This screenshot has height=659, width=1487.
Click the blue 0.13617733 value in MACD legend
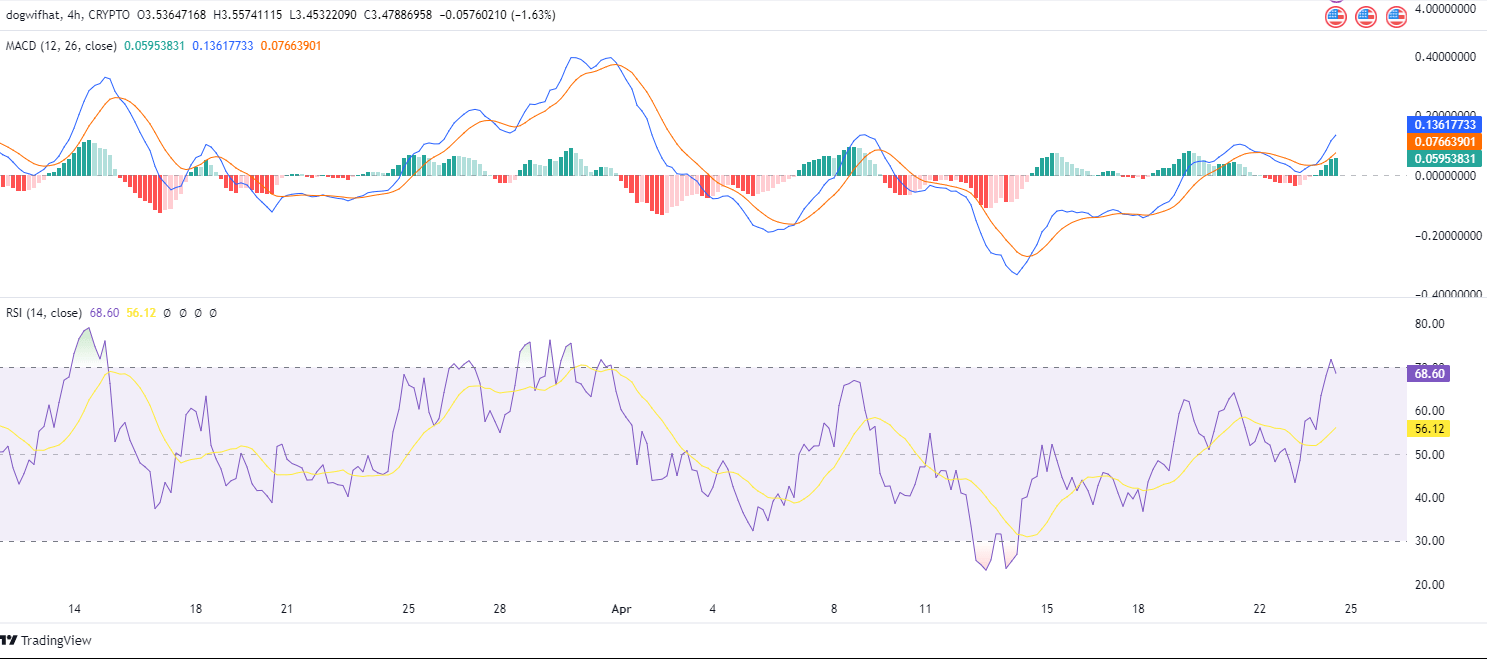[x=223, y=46]
